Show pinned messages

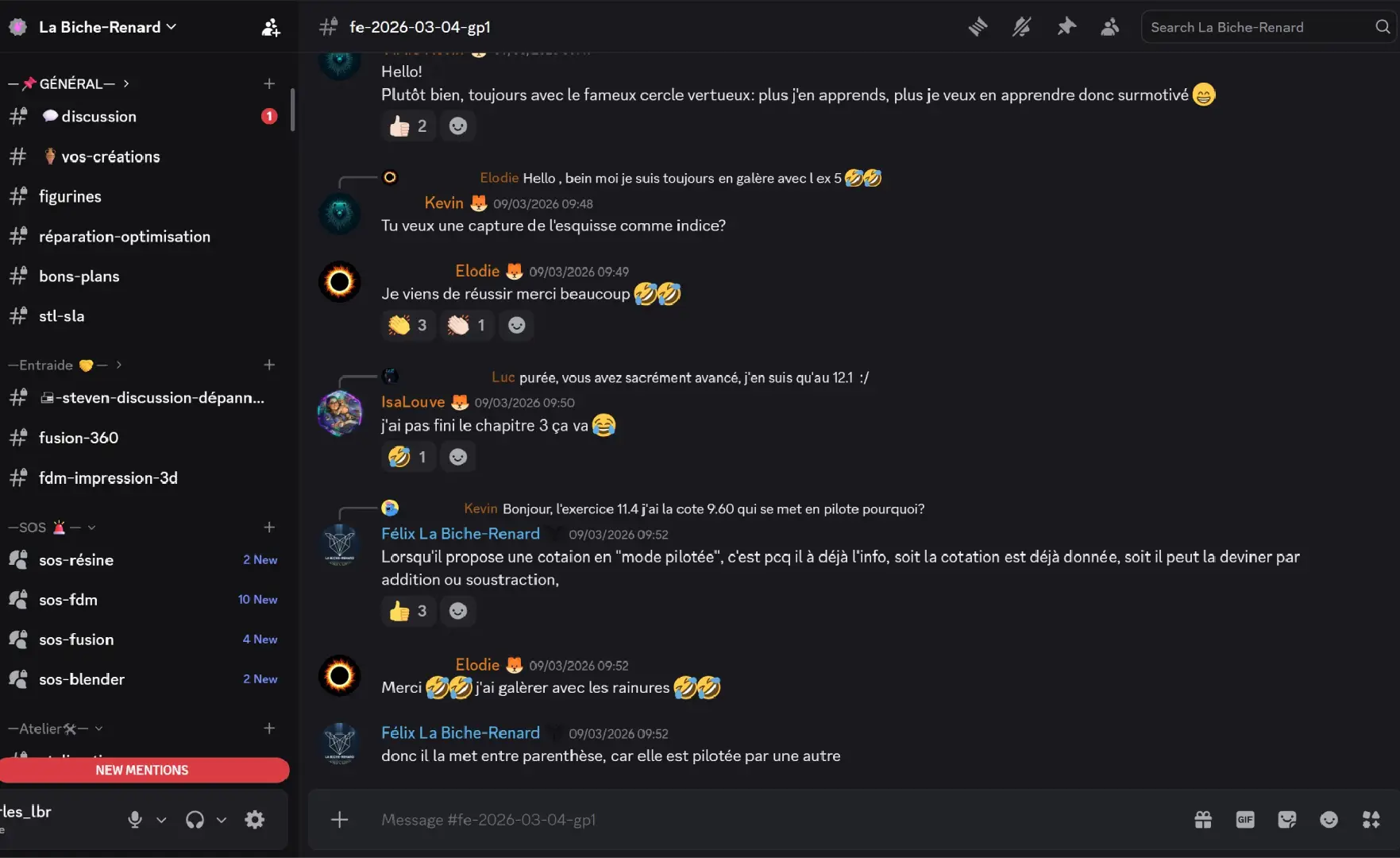(1066, 27)
